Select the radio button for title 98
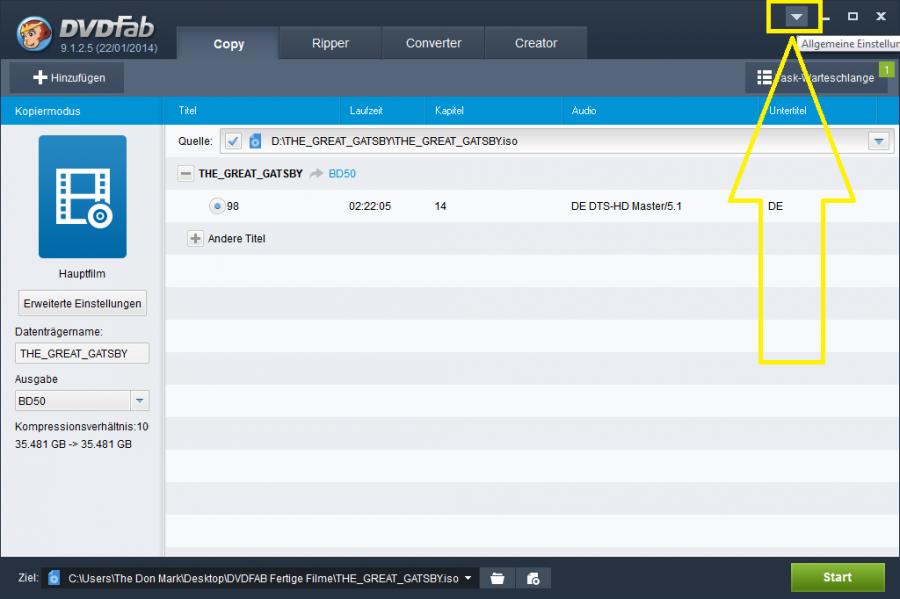This screenshot has height=599, width=900. [216, 206]
